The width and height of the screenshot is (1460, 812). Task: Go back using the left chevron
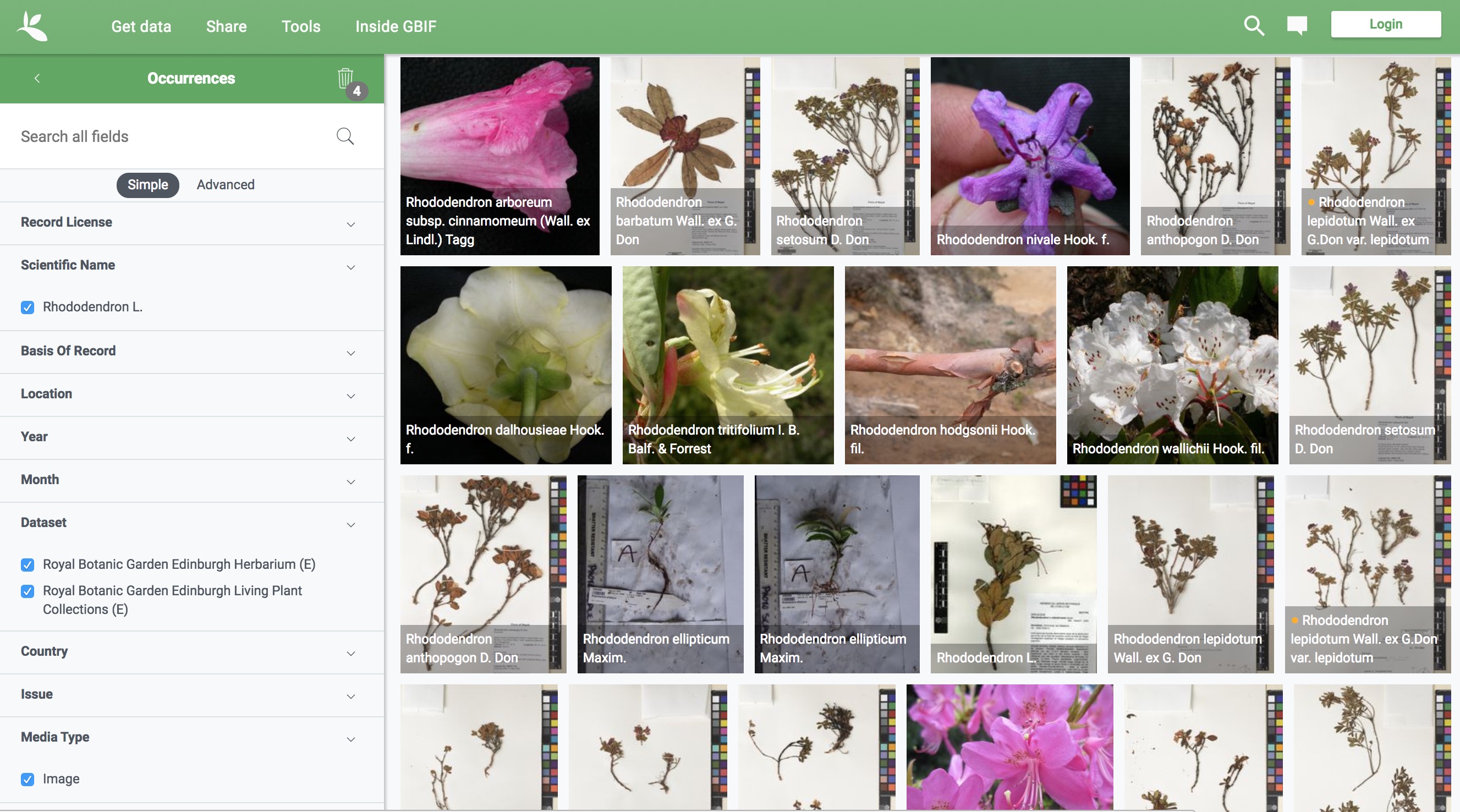(x=37, y=78)
